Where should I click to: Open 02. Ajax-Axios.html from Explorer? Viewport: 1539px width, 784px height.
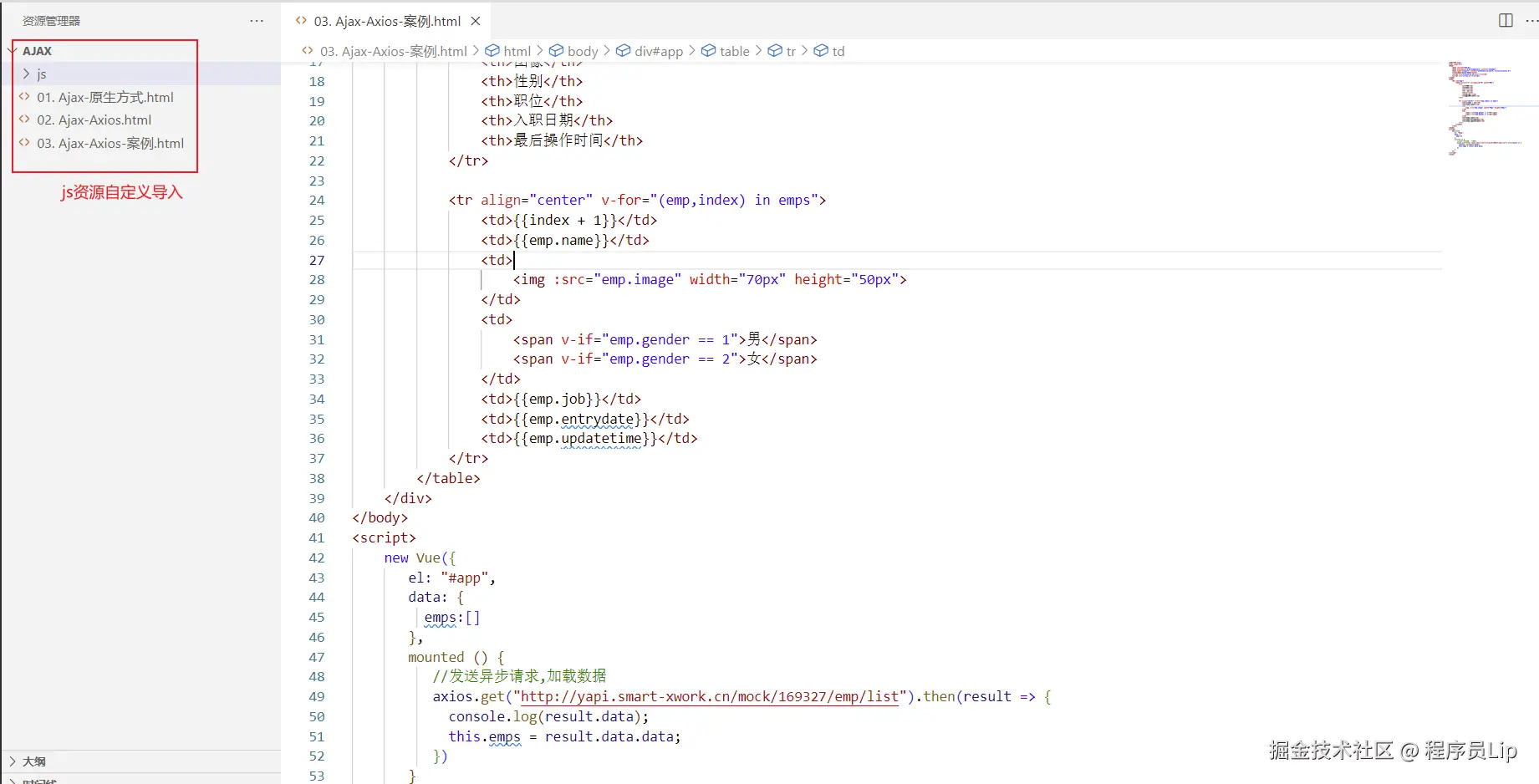click(x=94, y=120)
